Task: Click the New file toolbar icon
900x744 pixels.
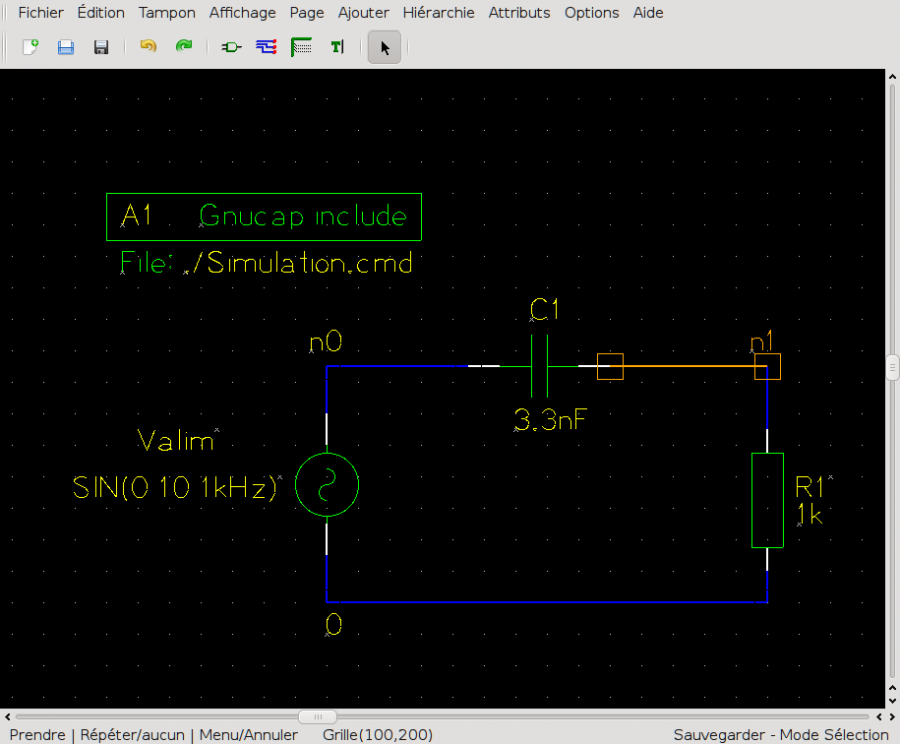Action: (x=30, y=46)
